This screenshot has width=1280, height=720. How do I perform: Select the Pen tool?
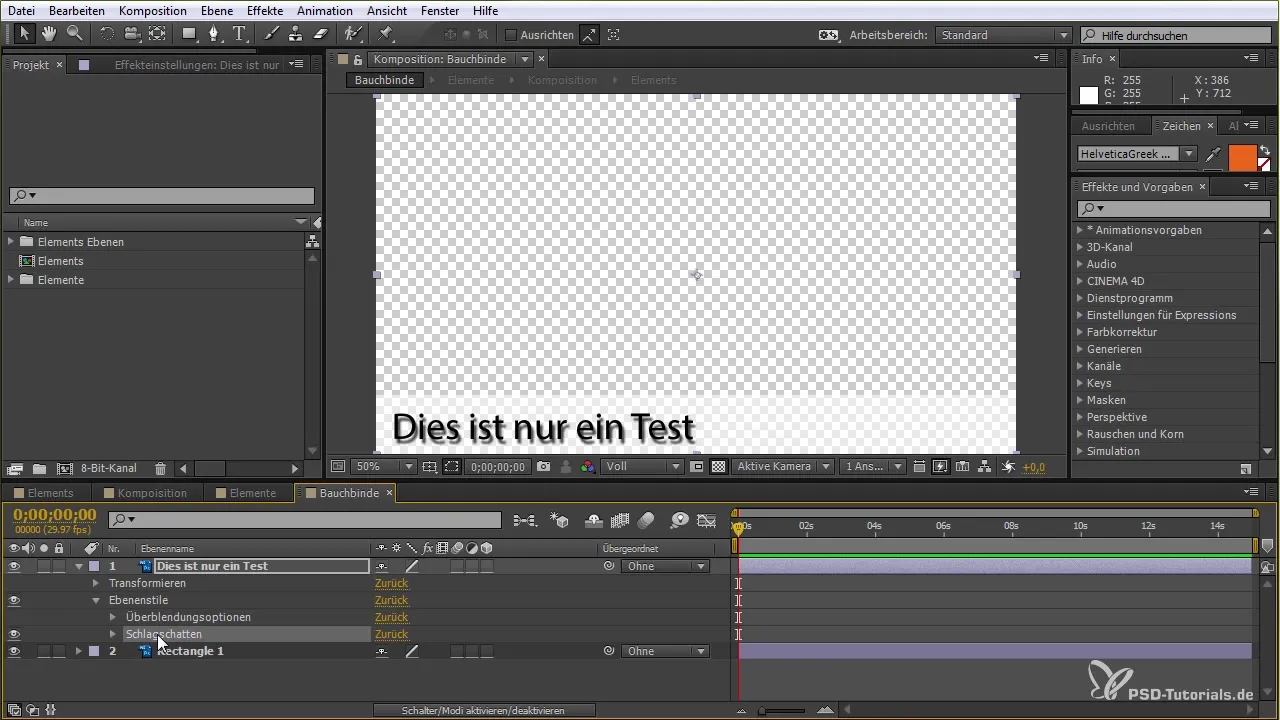(x=214, y=34)
